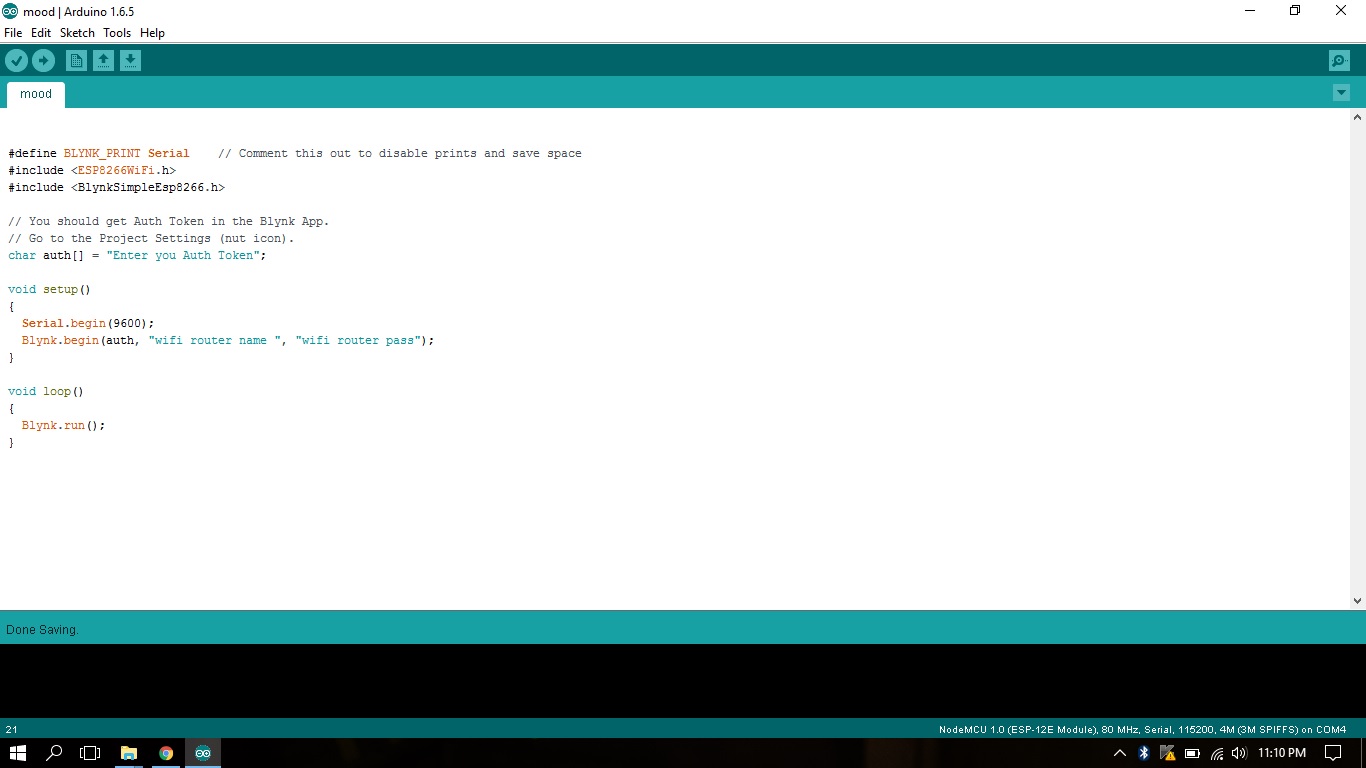Image resolution: width=1366 pixels, height=768 pixels.
Task: Click the "Blynk.run();" line
Action: pyautogui.click(x=63, y=425)
